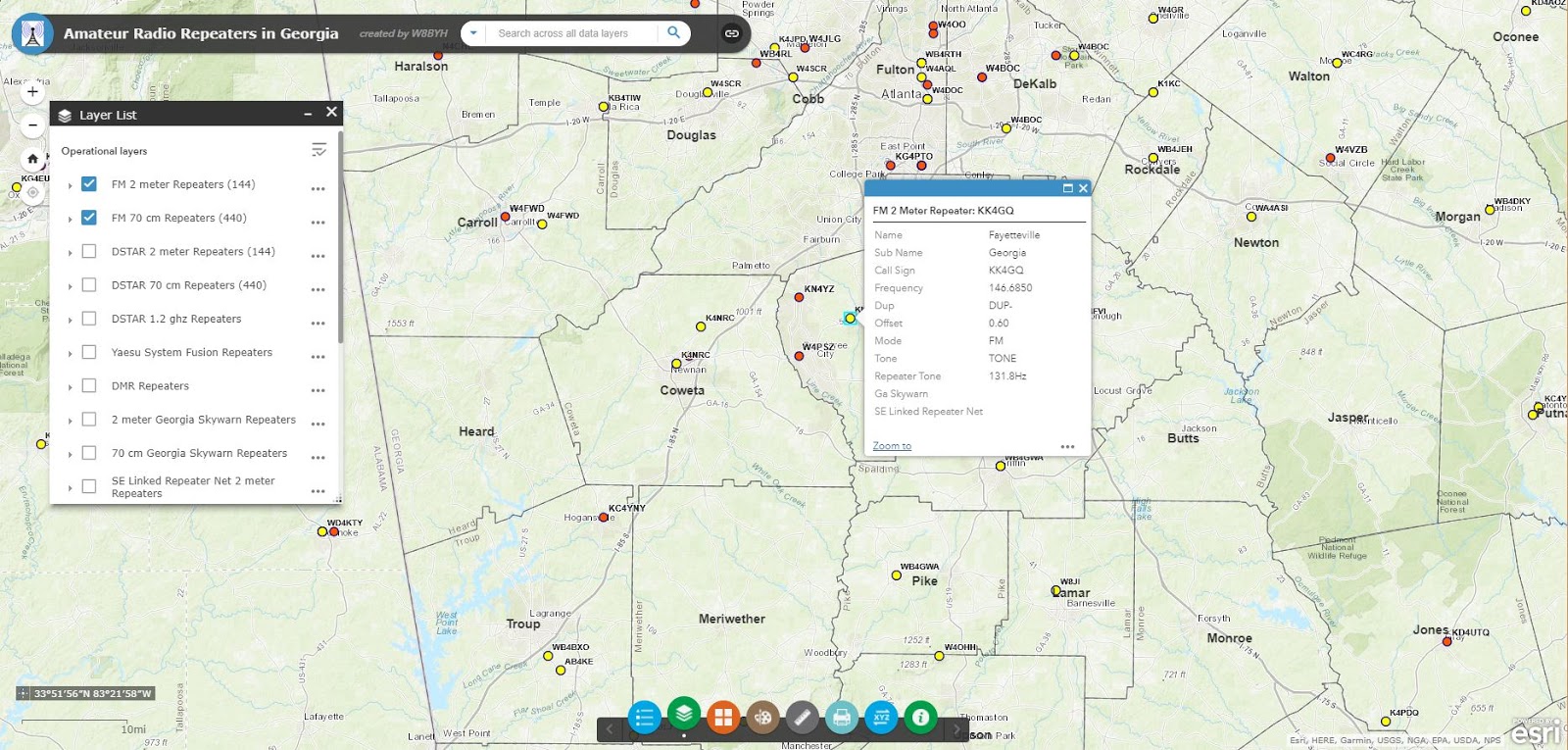Open the About info widget
Viewport: 1568px width, 750px height.
tap(920, 718)
